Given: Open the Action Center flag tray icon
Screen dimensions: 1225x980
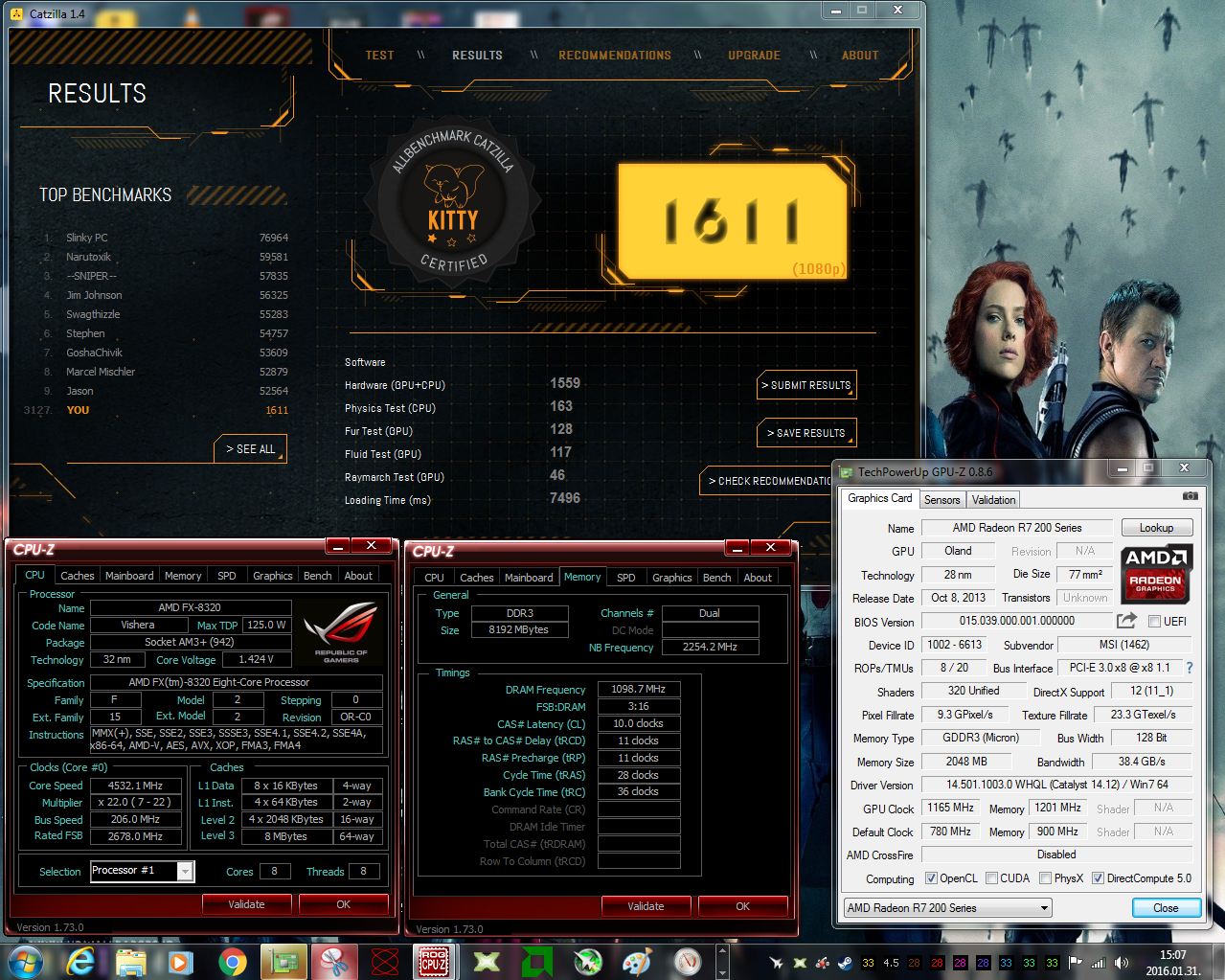Looking at the screenshot, I should click(x=1076, y=963).
